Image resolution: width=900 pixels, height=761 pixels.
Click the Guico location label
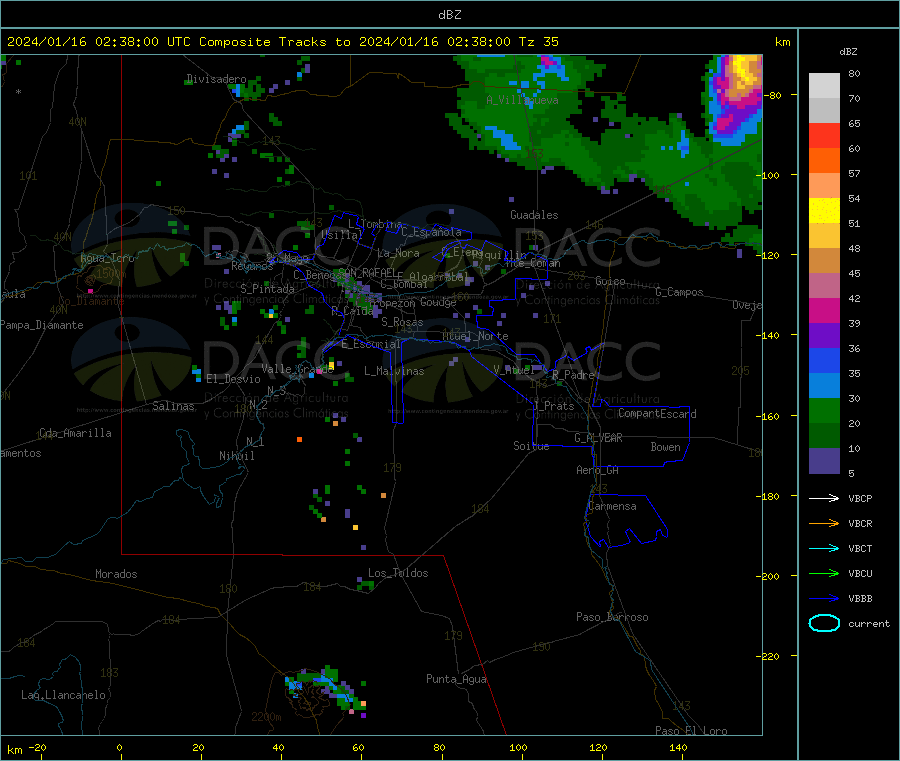point(610,281)
